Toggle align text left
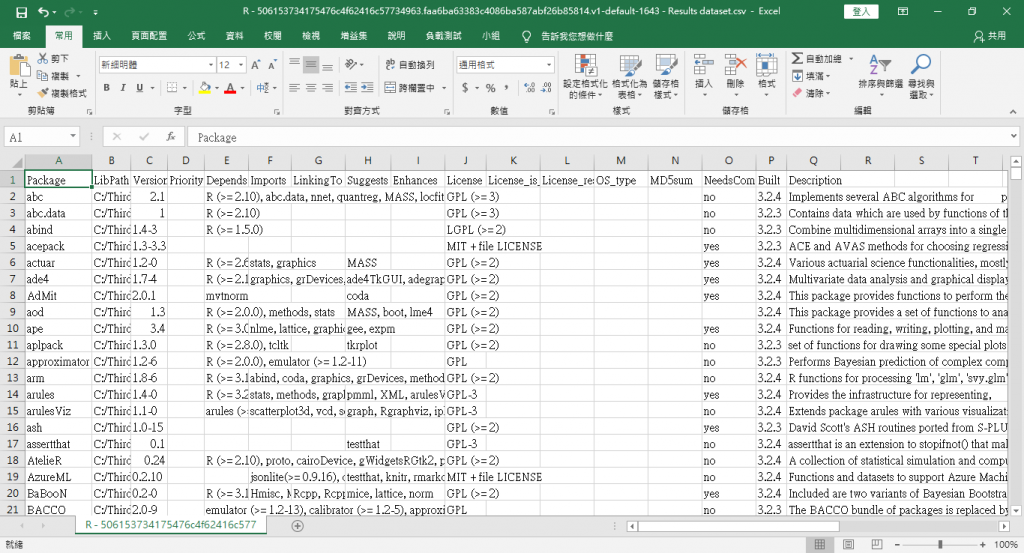 [295, 87]
